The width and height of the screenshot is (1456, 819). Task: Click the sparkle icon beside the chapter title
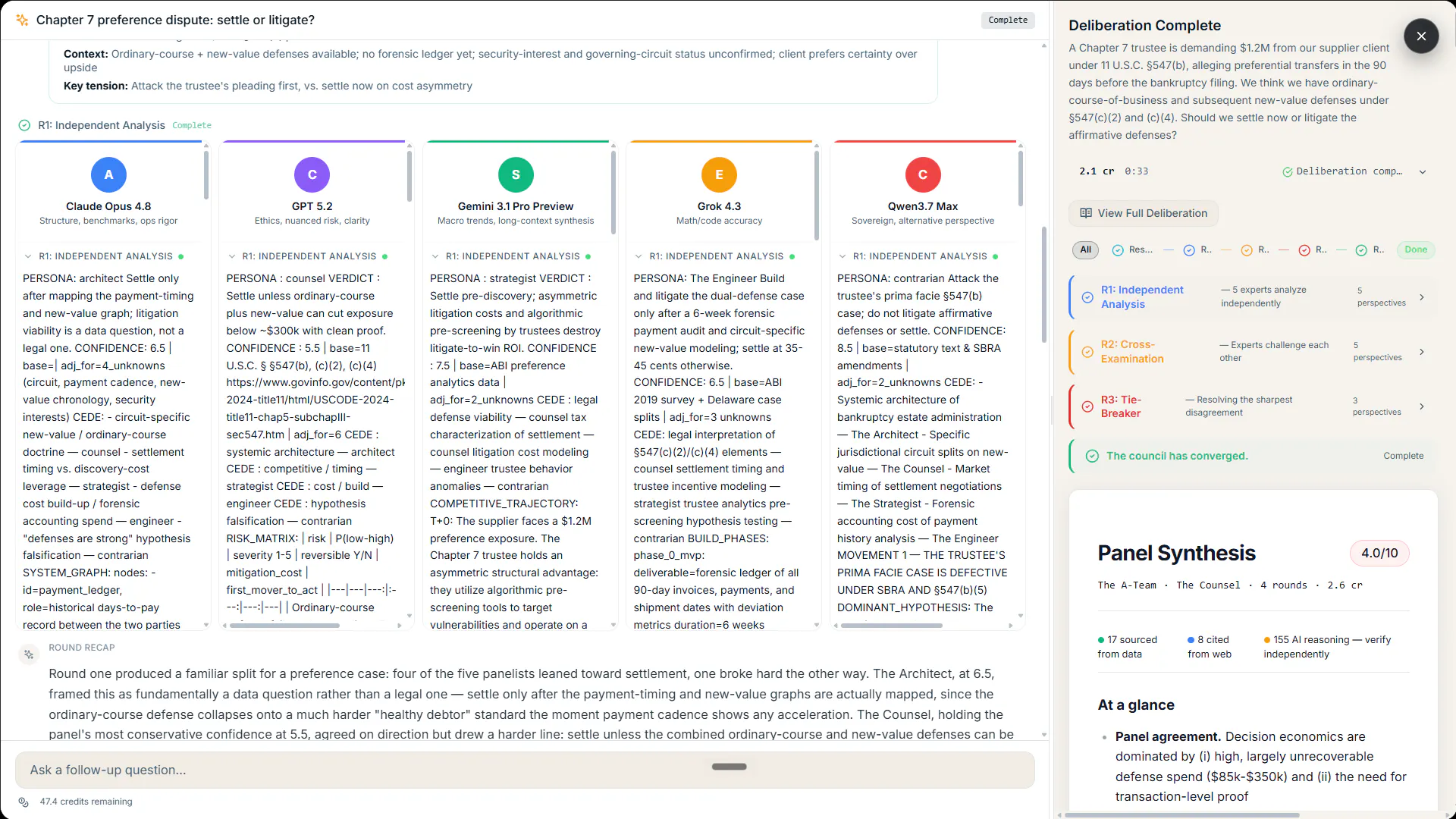click(22, 20)
